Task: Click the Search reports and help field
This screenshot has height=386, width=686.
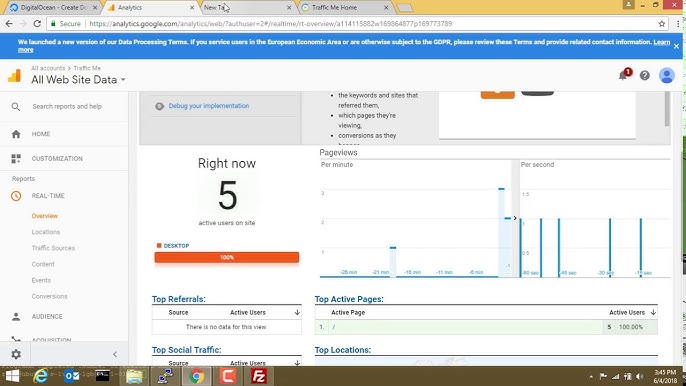Action: pos(67,106)
